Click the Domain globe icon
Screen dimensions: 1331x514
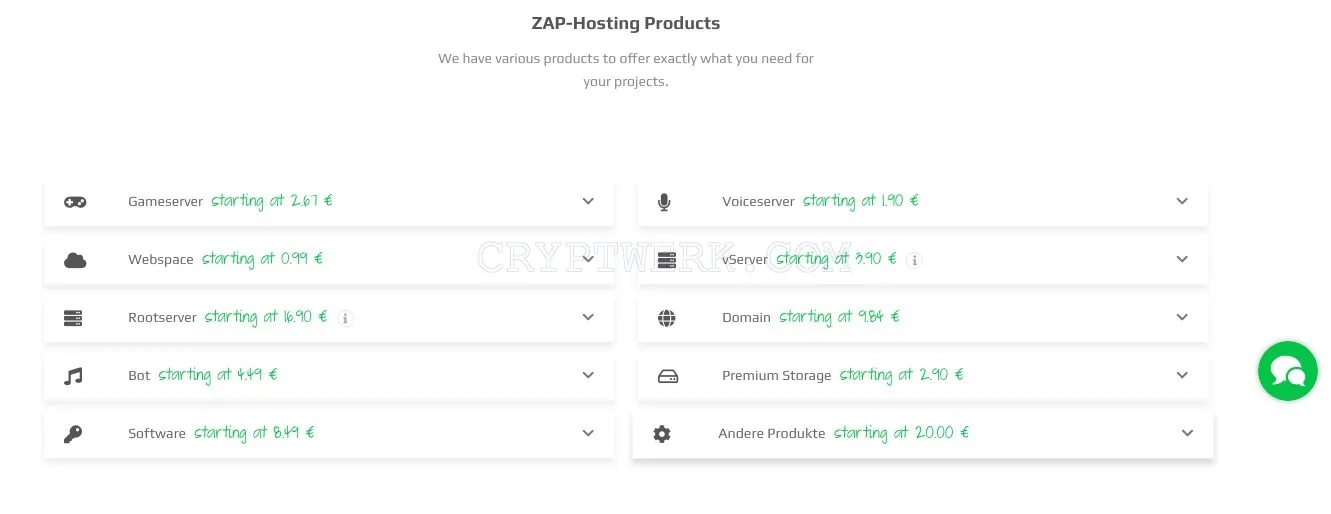[x=667, y=318]
